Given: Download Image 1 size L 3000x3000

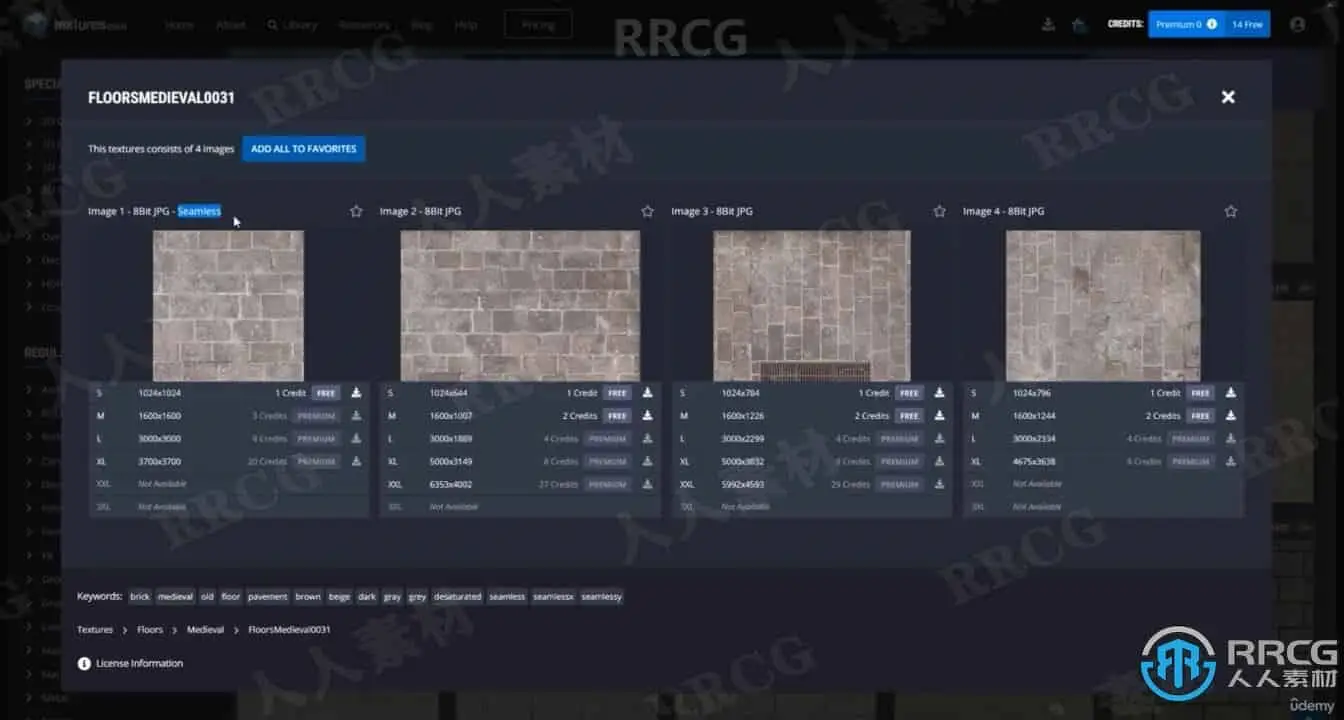Looking at the screenshot, I should (x=356, y=439).
